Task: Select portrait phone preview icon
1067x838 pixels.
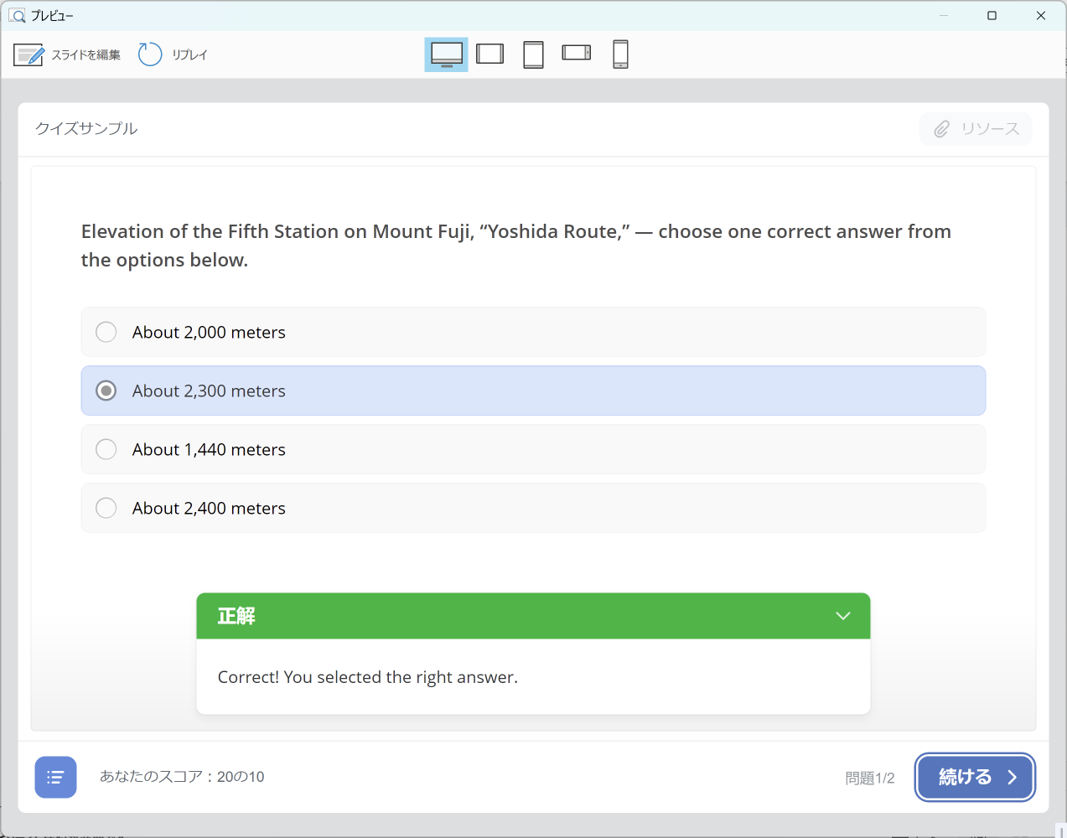Action: click(620, 54)
